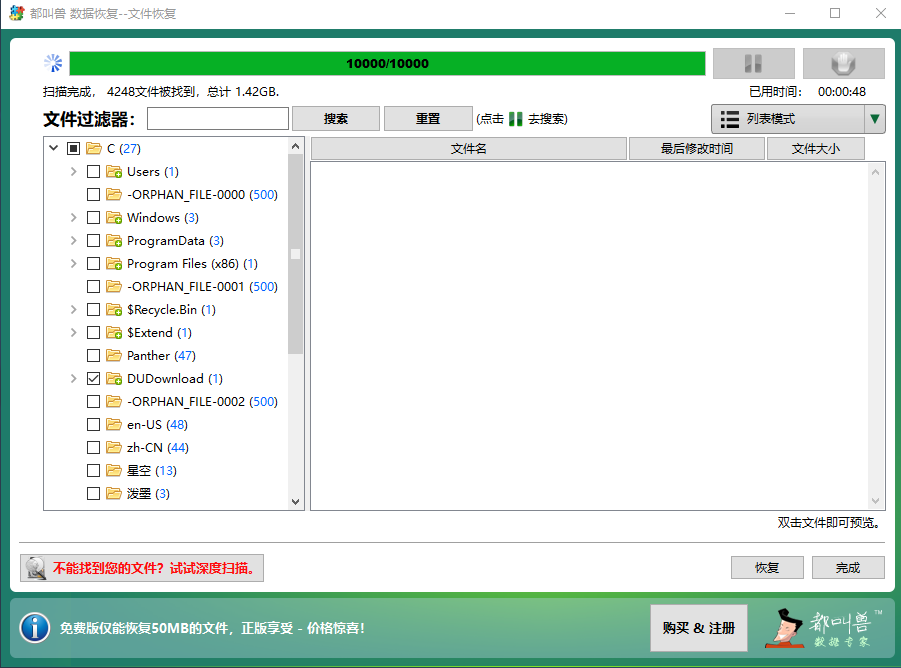
Task: Stop the scan with the hand icon button
Action: (843, 63)
